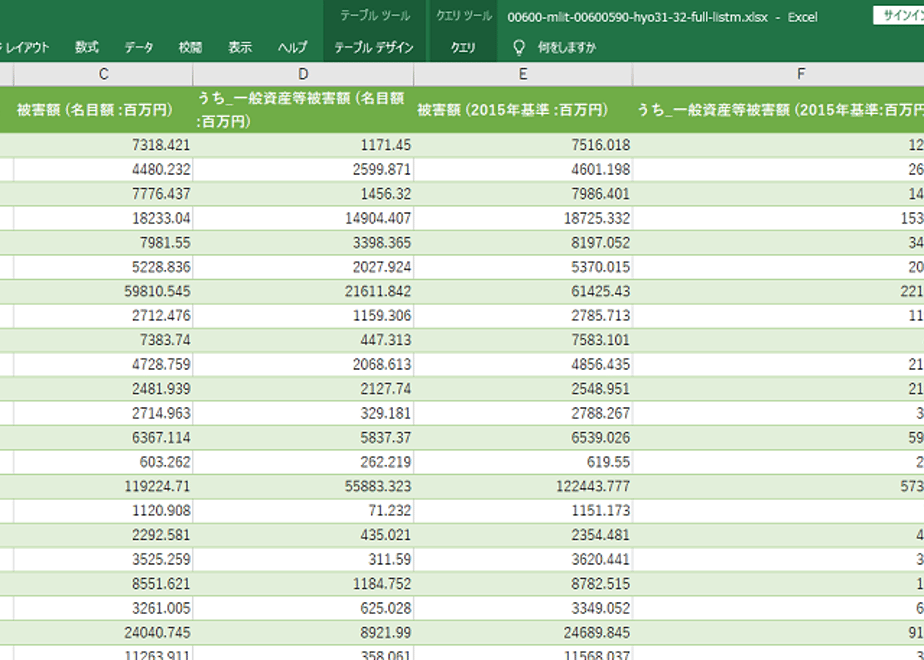Click the lightbulb Tell Me icon
This screenshot has width=924, height=660.
519,47
